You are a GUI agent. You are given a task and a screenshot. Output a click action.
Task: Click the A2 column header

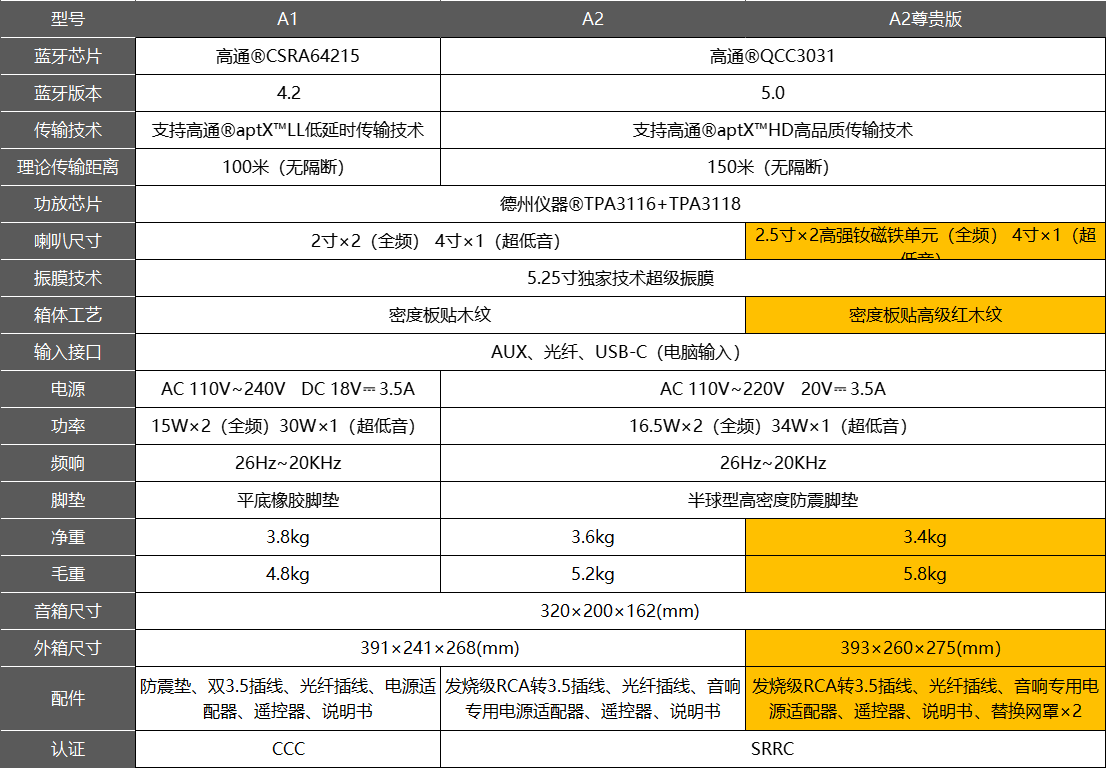click(x=593, y=19)
